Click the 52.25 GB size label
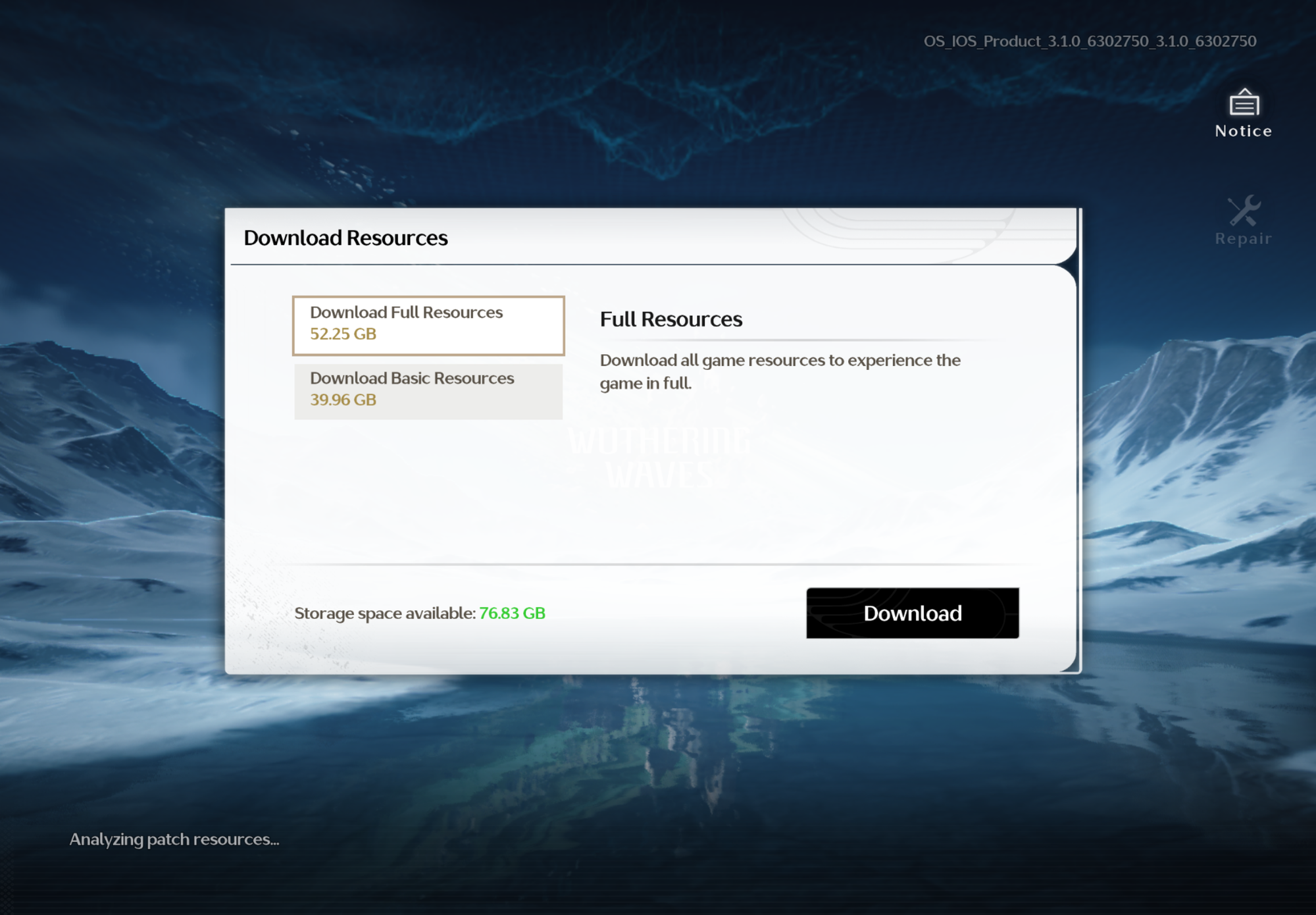1316x915 pixels. click(x=343, y=334)
